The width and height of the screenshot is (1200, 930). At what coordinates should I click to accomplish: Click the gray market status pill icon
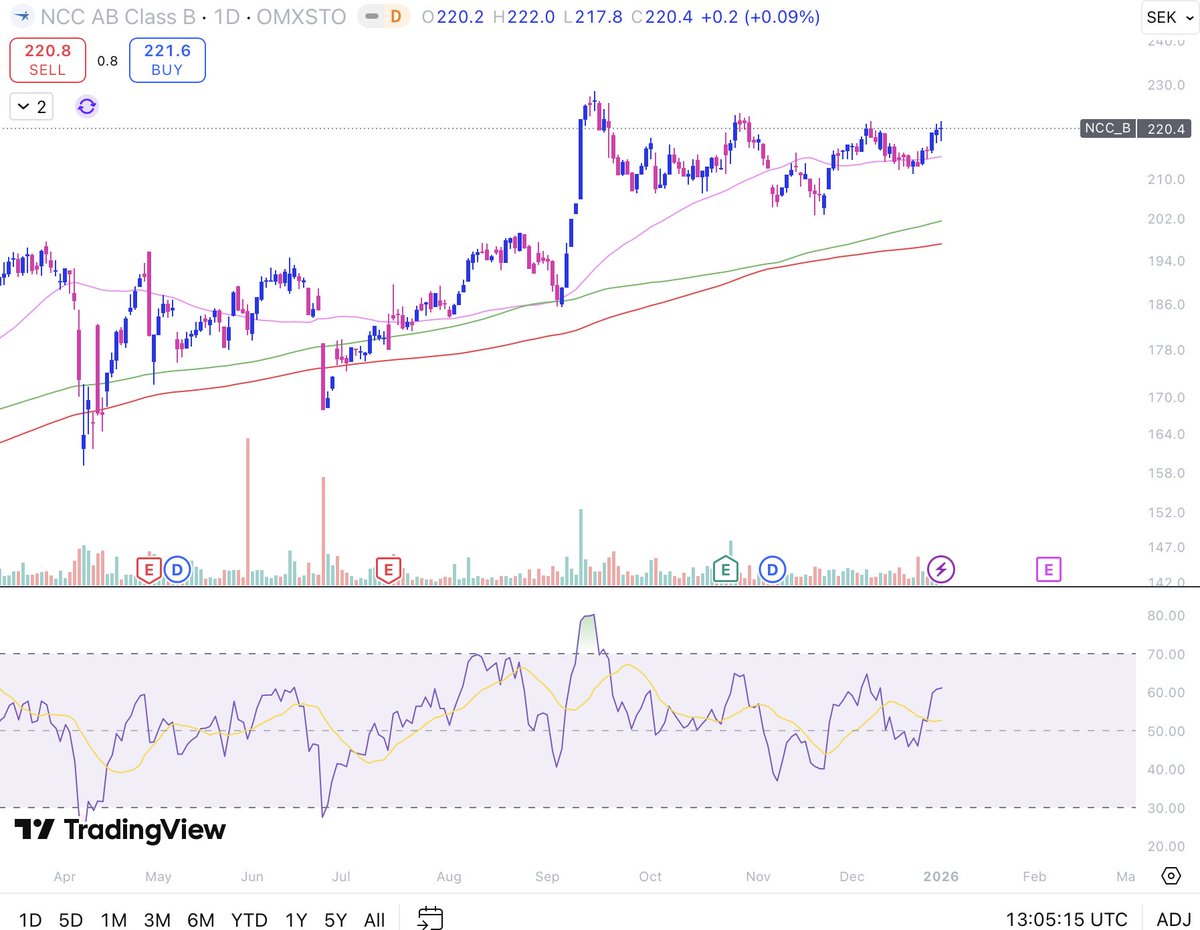click(370, 17)
